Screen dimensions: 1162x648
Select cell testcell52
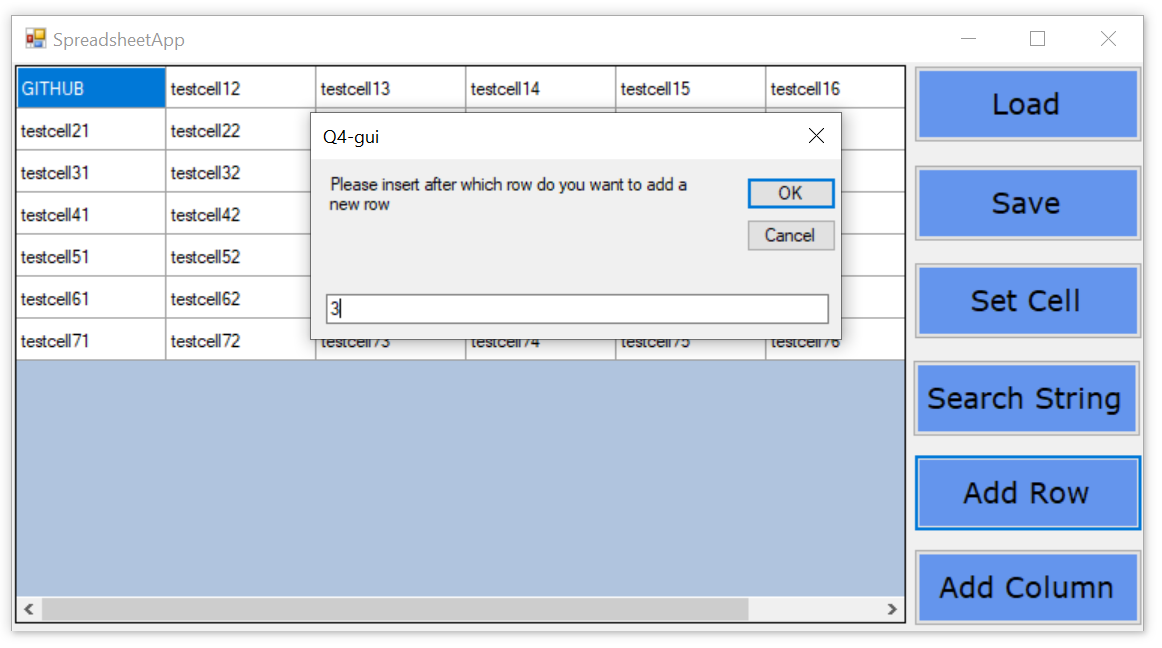[x=238, y=257]
